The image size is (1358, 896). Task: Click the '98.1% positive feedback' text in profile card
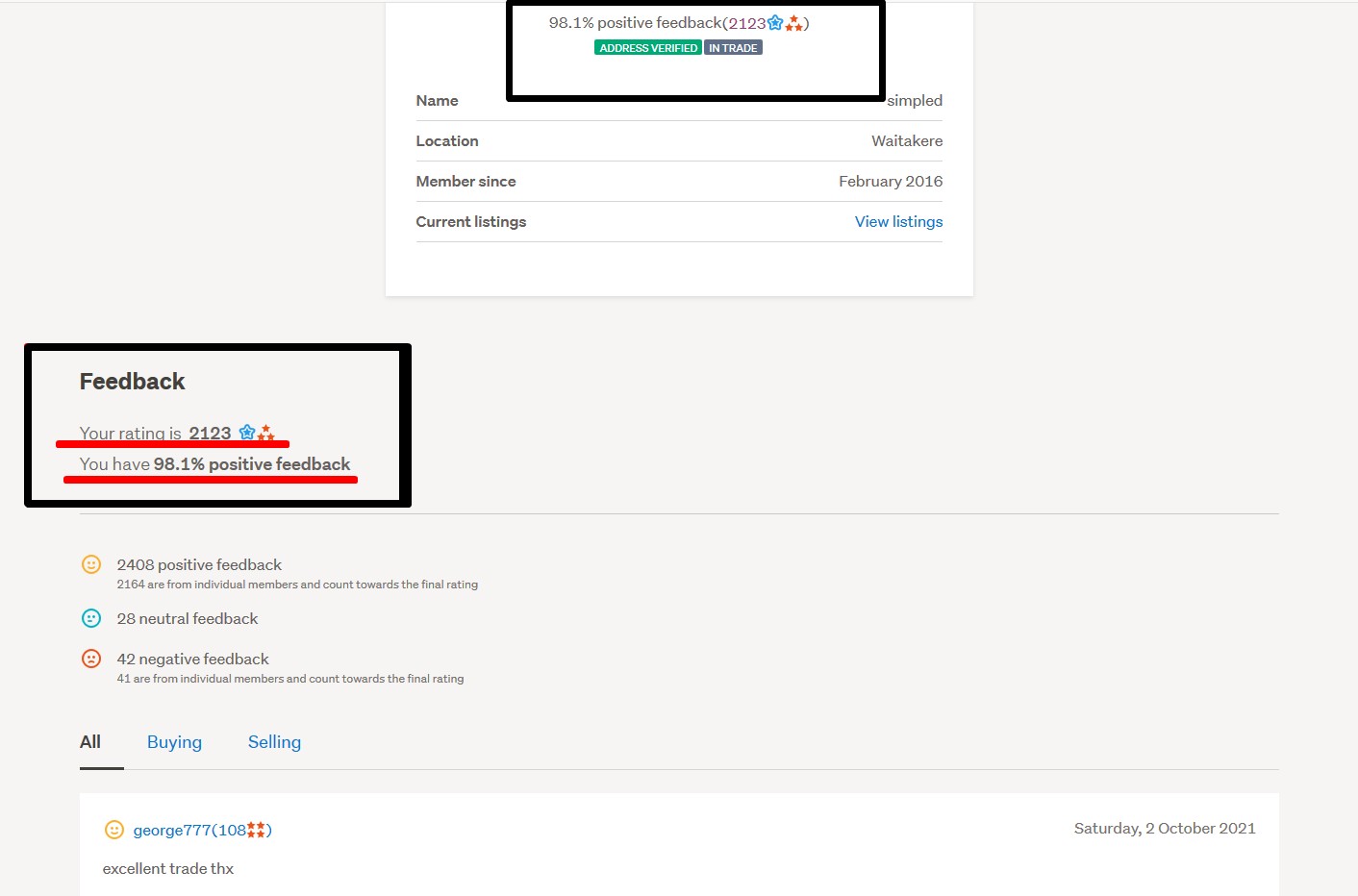(x=635, y=23)
